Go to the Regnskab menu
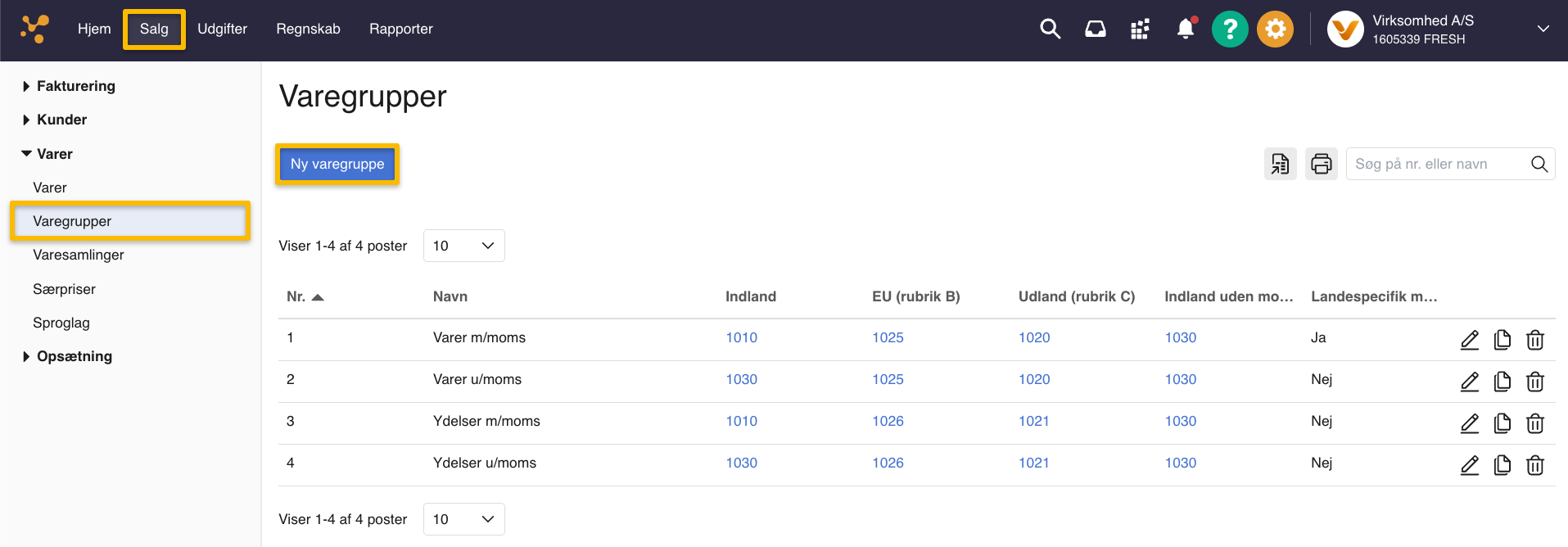The image size is (1568, 547). click(308, 29)
